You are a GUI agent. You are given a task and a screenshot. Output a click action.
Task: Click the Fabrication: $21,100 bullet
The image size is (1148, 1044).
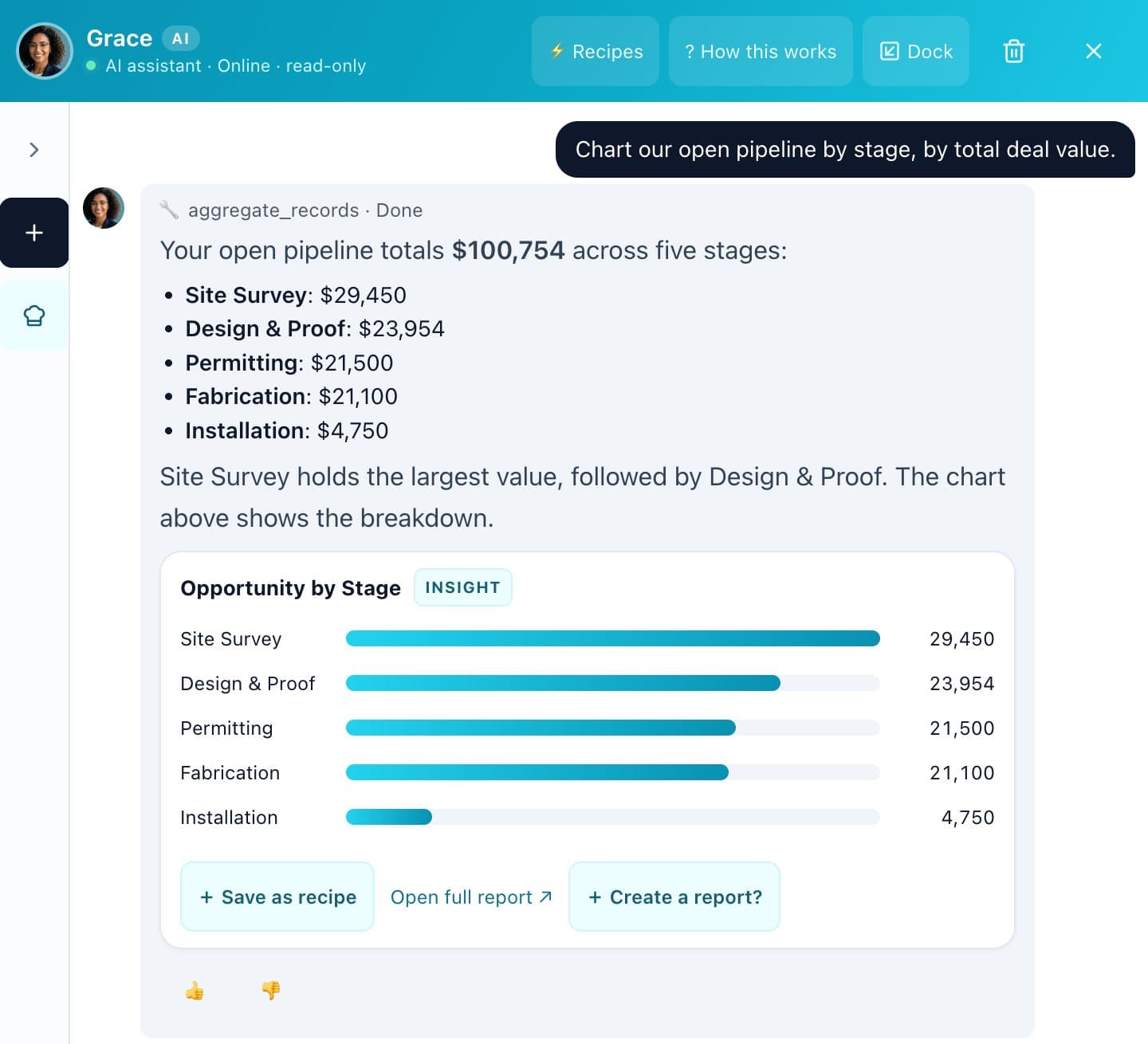point(292,396)
